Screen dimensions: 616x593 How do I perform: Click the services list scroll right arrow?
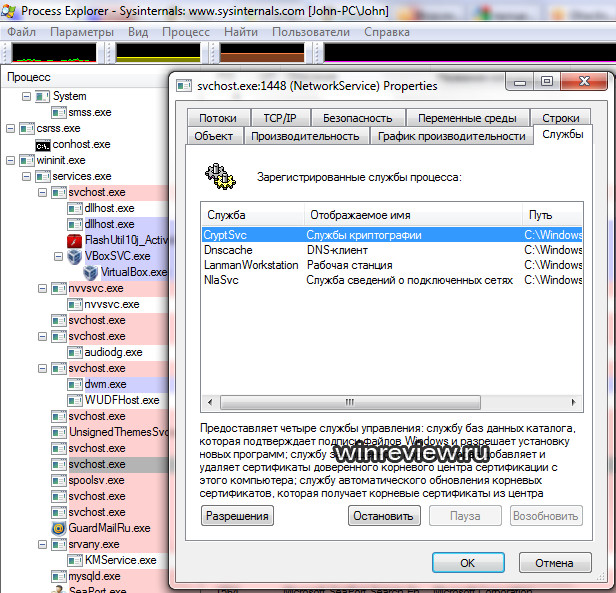click(573, 402)
